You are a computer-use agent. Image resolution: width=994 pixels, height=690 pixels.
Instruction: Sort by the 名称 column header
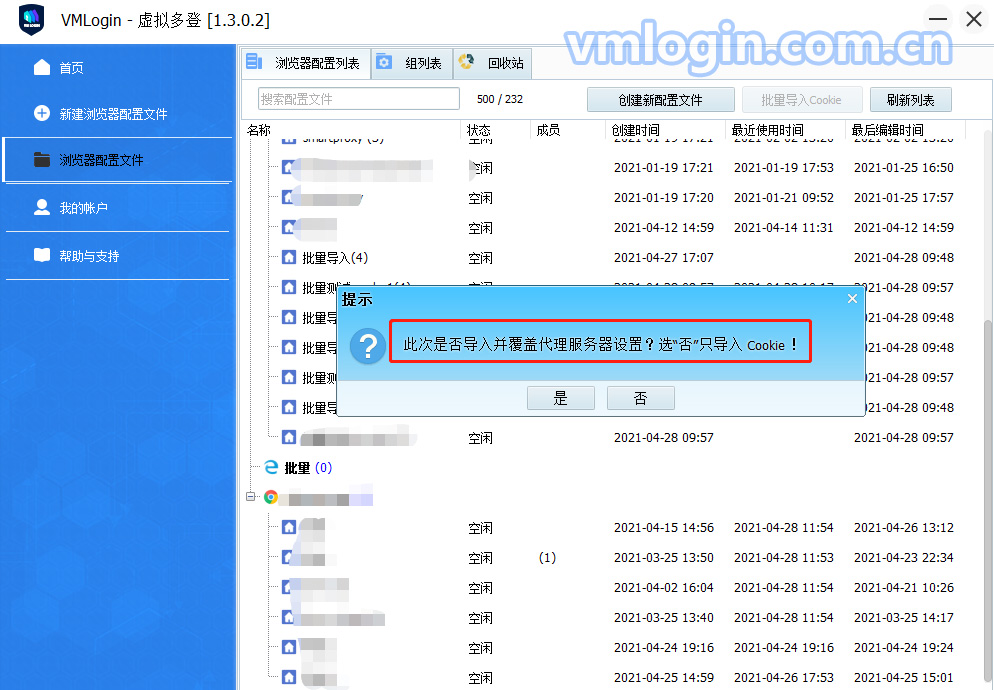pyautogui.click(x=259, y=130)
